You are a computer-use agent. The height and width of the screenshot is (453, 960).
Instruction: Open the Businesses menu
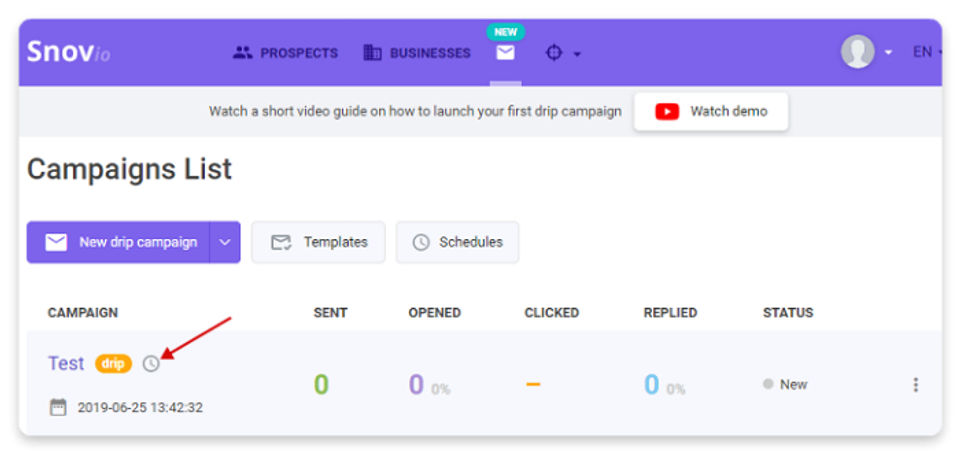[417, 53]
